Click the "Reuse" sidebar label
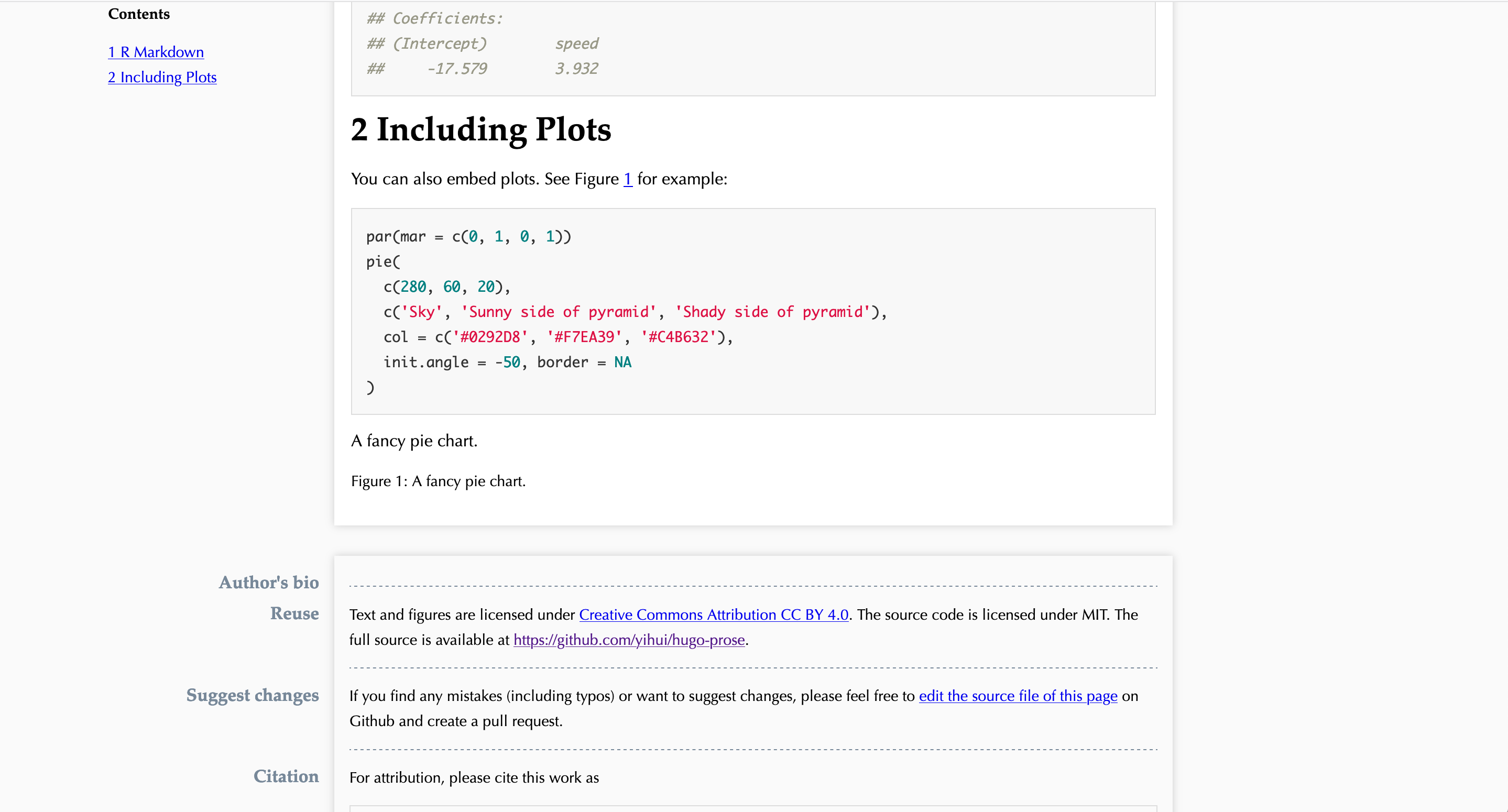Screen dimensions: 1508x812 (294, 614)
